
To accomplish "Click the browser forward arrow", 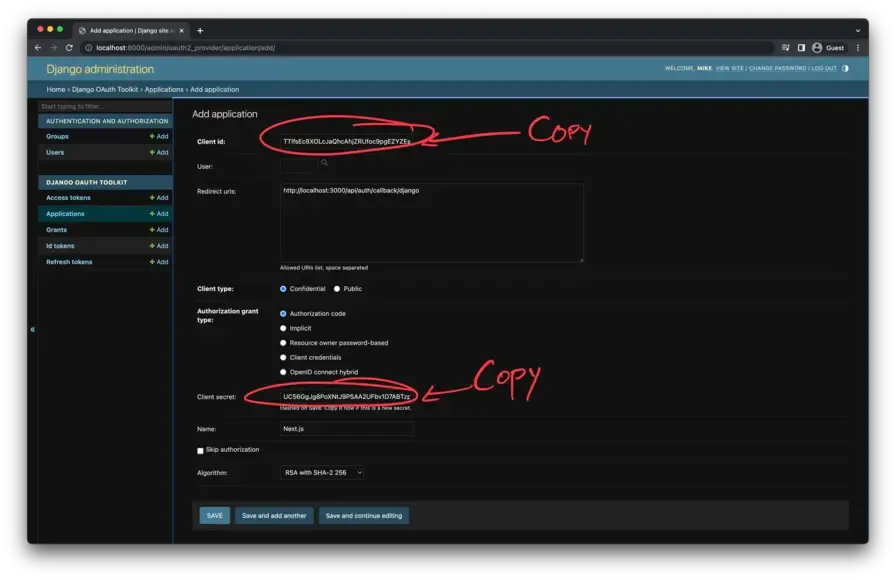I will tap(53, 48).
